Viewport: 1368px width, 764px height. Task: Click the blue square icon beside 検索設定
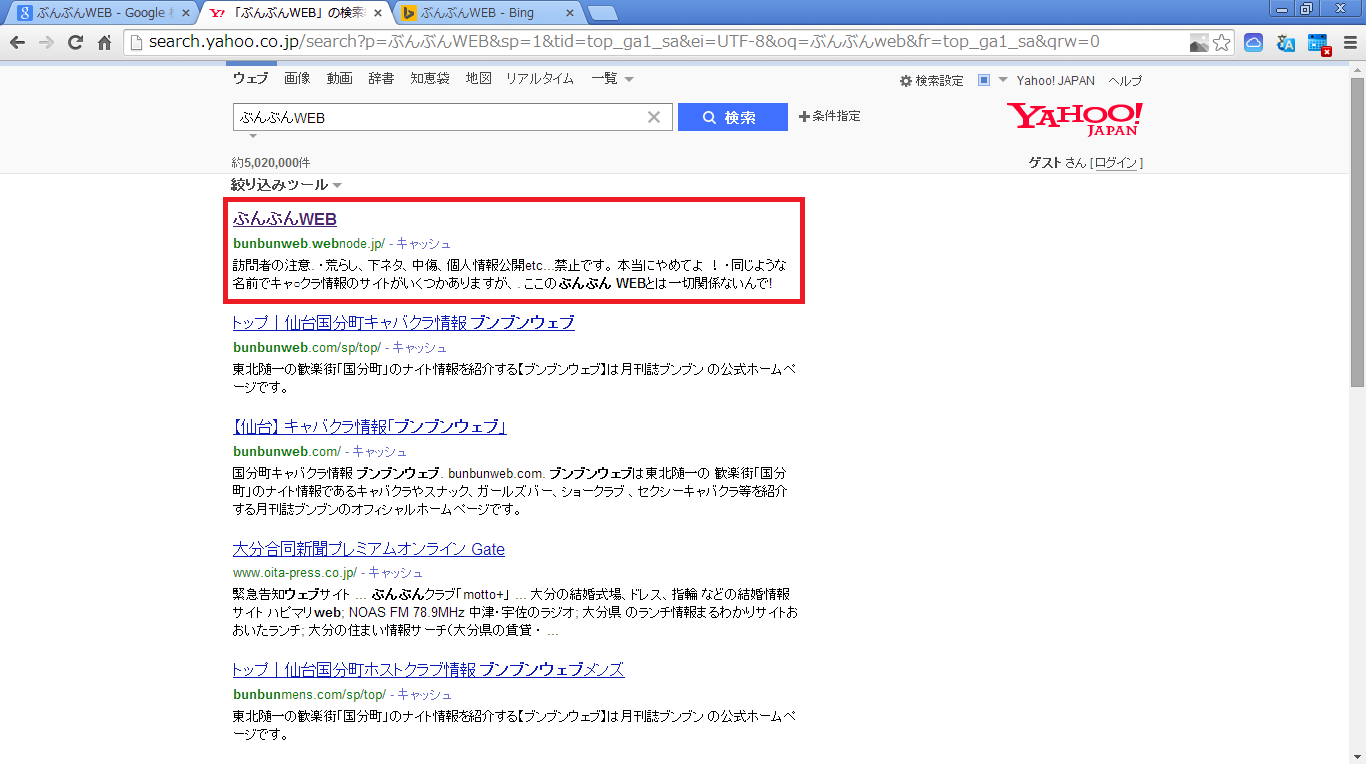[984, 80]
